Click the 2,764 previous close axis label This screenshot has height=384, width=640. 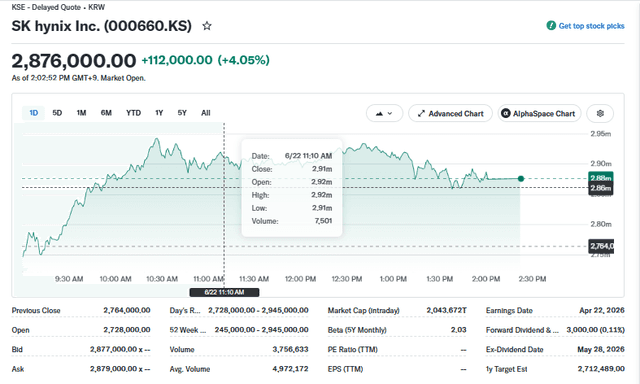click(601, 246)
